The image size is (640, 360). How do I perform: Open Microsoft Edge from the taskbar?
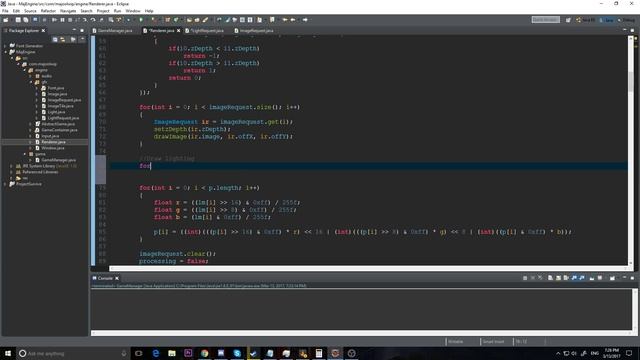(156, 353)
